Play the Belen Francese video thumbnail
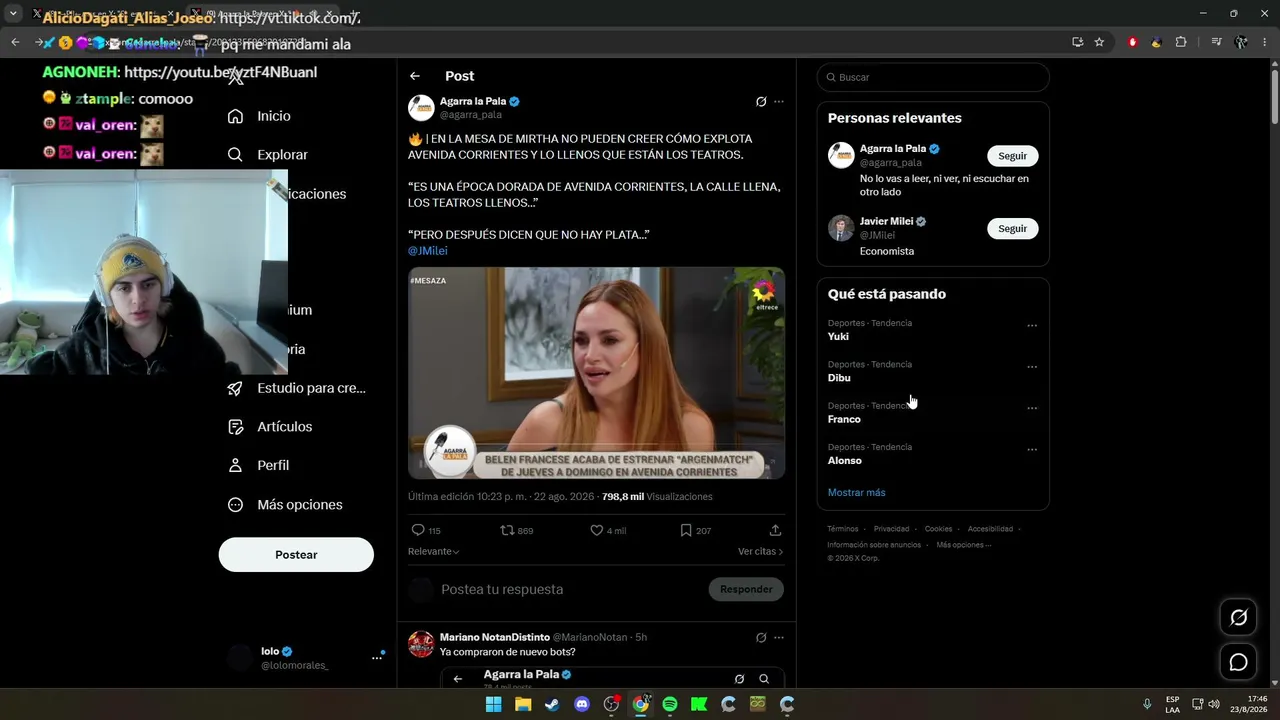1280x720 pixels. click(596, 373)
